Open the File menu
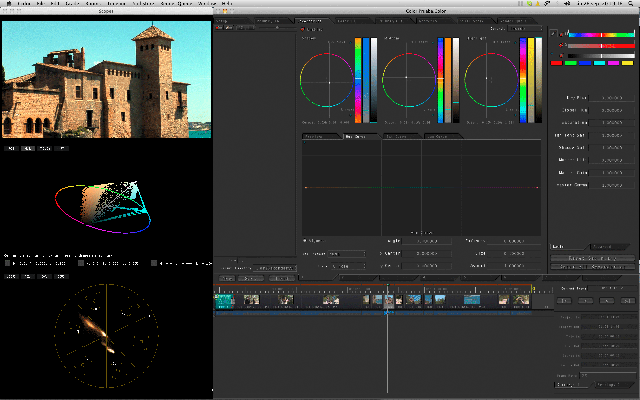The image size is (640, 400). [x=42, y=4]
